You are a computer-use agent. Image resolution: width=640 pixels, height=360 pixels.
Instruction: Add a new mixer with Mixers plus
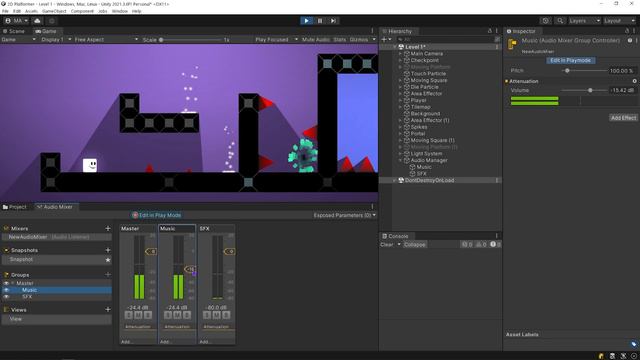click(x=108, y=229)
